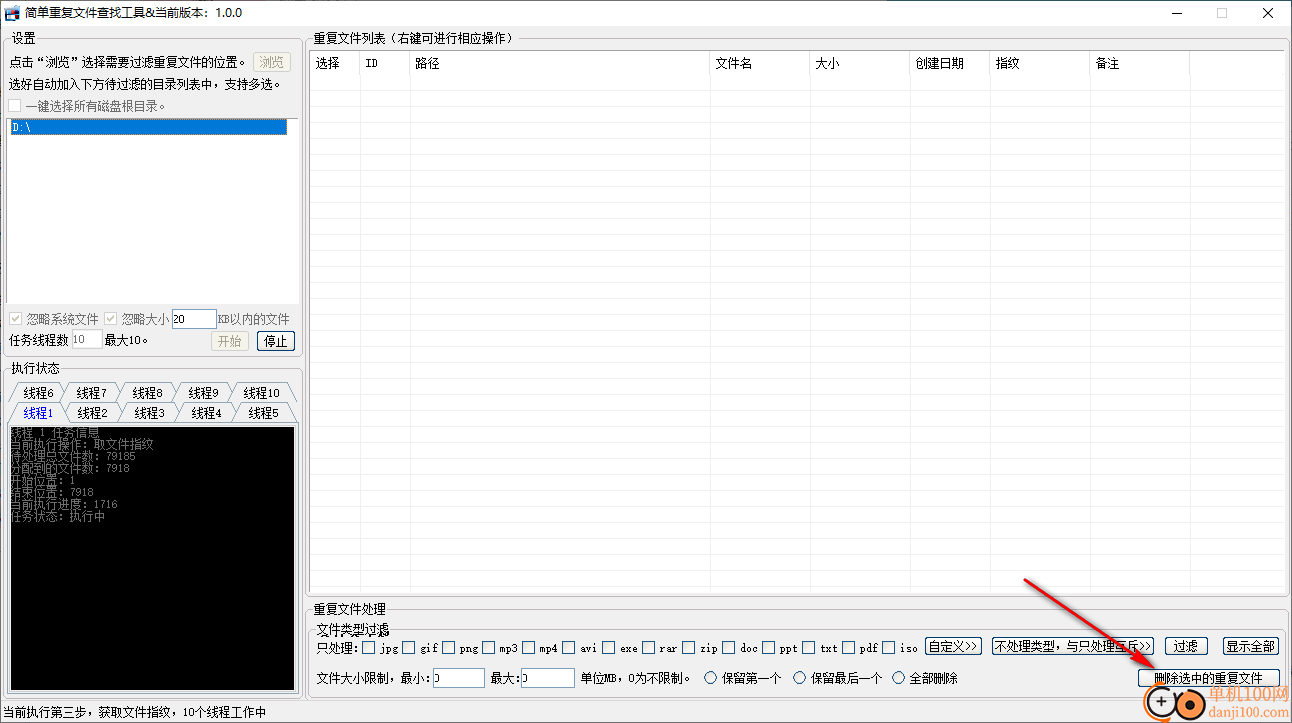Enable the jpg file type checkbox
1292x723 pixels.
tap(369, 647)
